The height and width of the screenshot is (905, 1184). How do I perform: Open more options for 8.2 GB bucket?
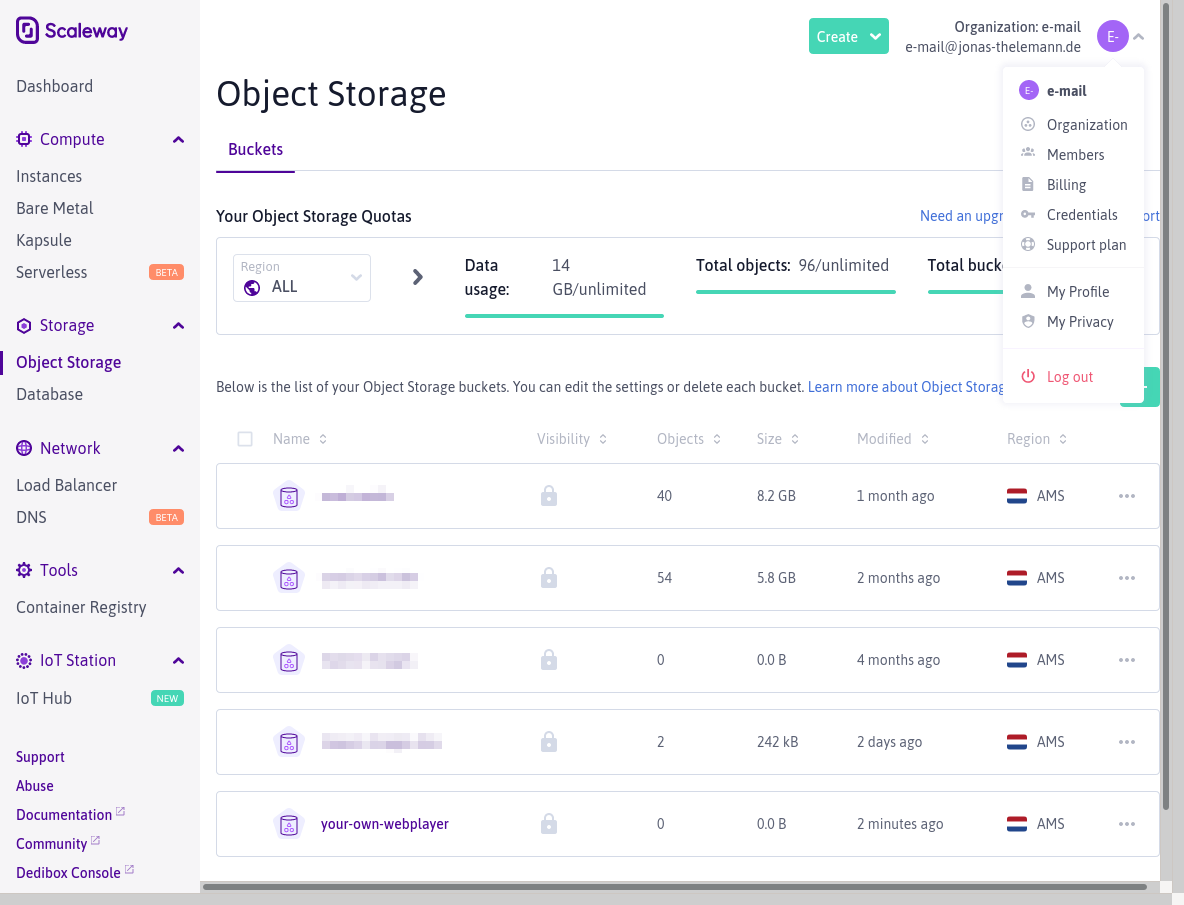[x=1127, y=496]
